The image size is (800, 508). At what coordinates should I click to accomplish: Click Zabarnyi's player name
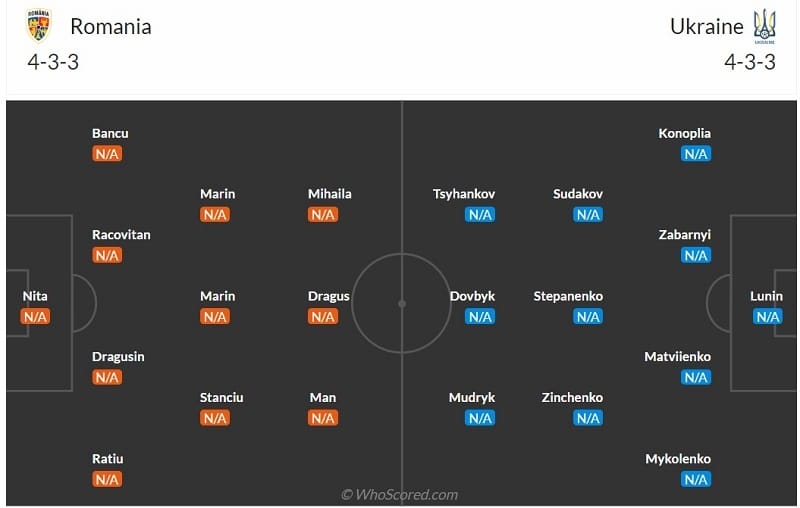coord(684,235)
